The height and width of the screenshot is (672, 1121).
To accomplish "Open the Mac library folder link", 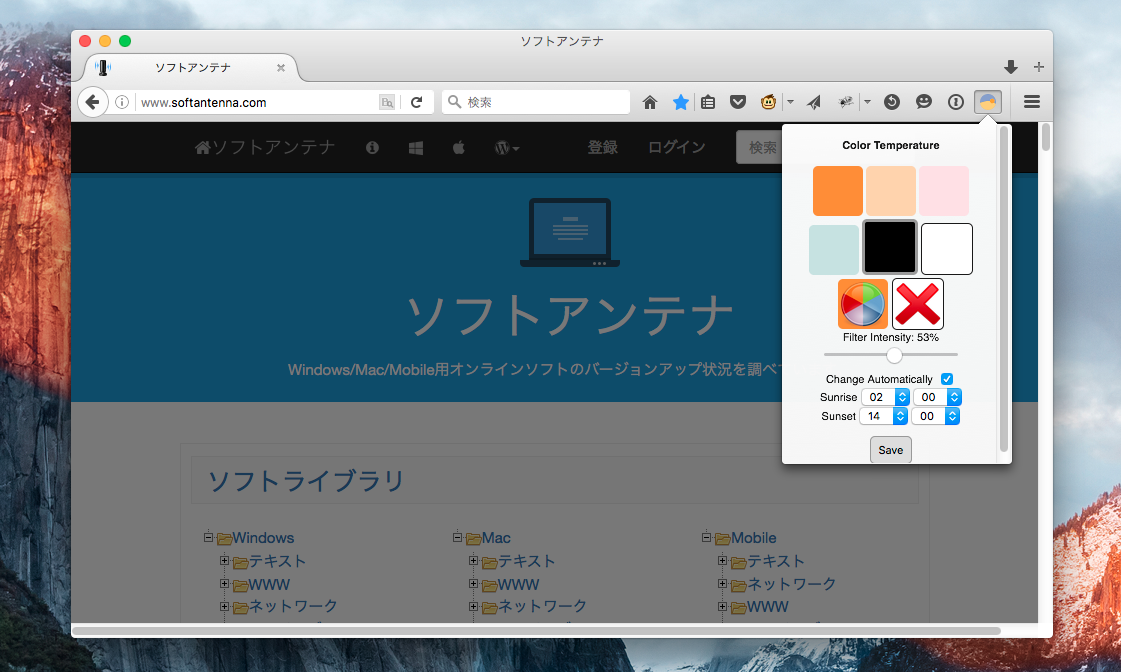I will [496, 538].
